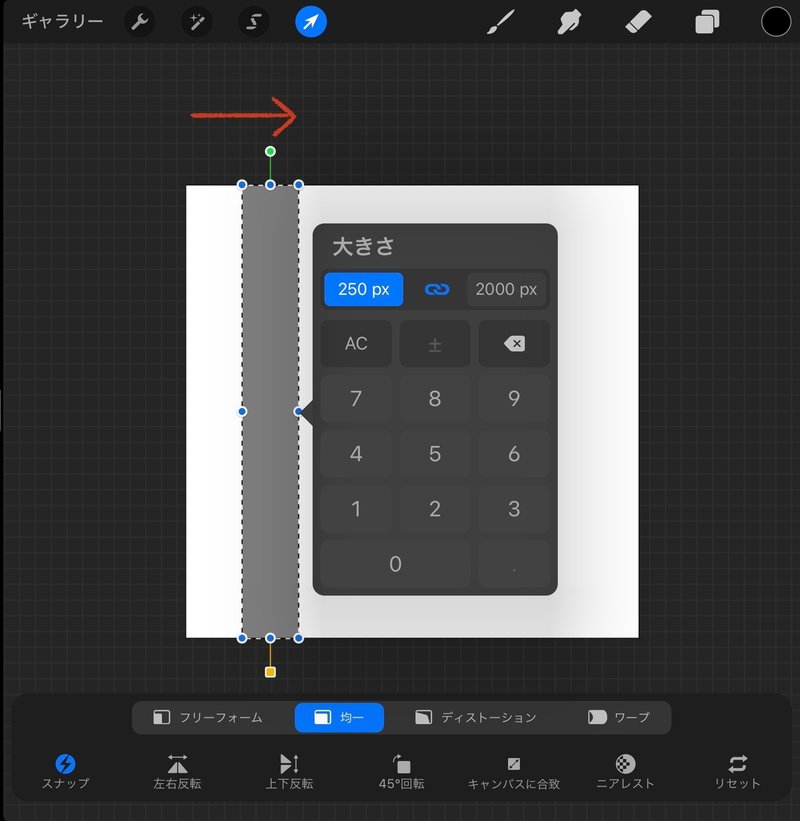Switch to Warp (ワープ) mode

click(619, 717)
